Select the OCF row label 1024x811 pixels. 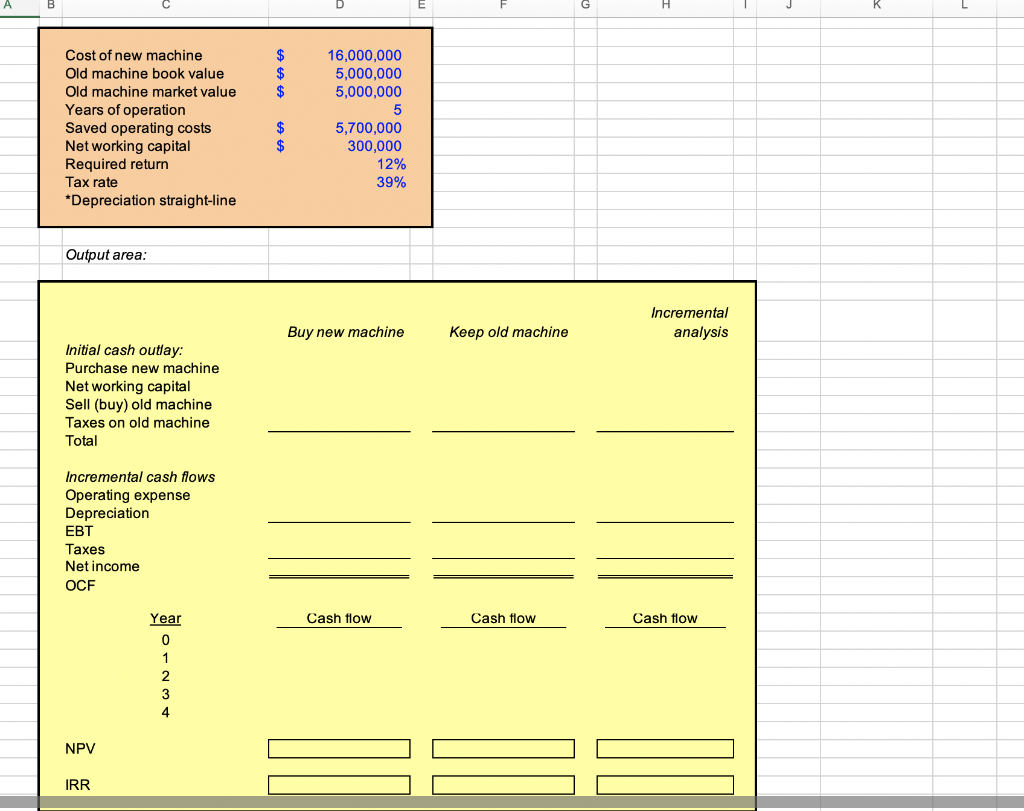tap(78, 585)
